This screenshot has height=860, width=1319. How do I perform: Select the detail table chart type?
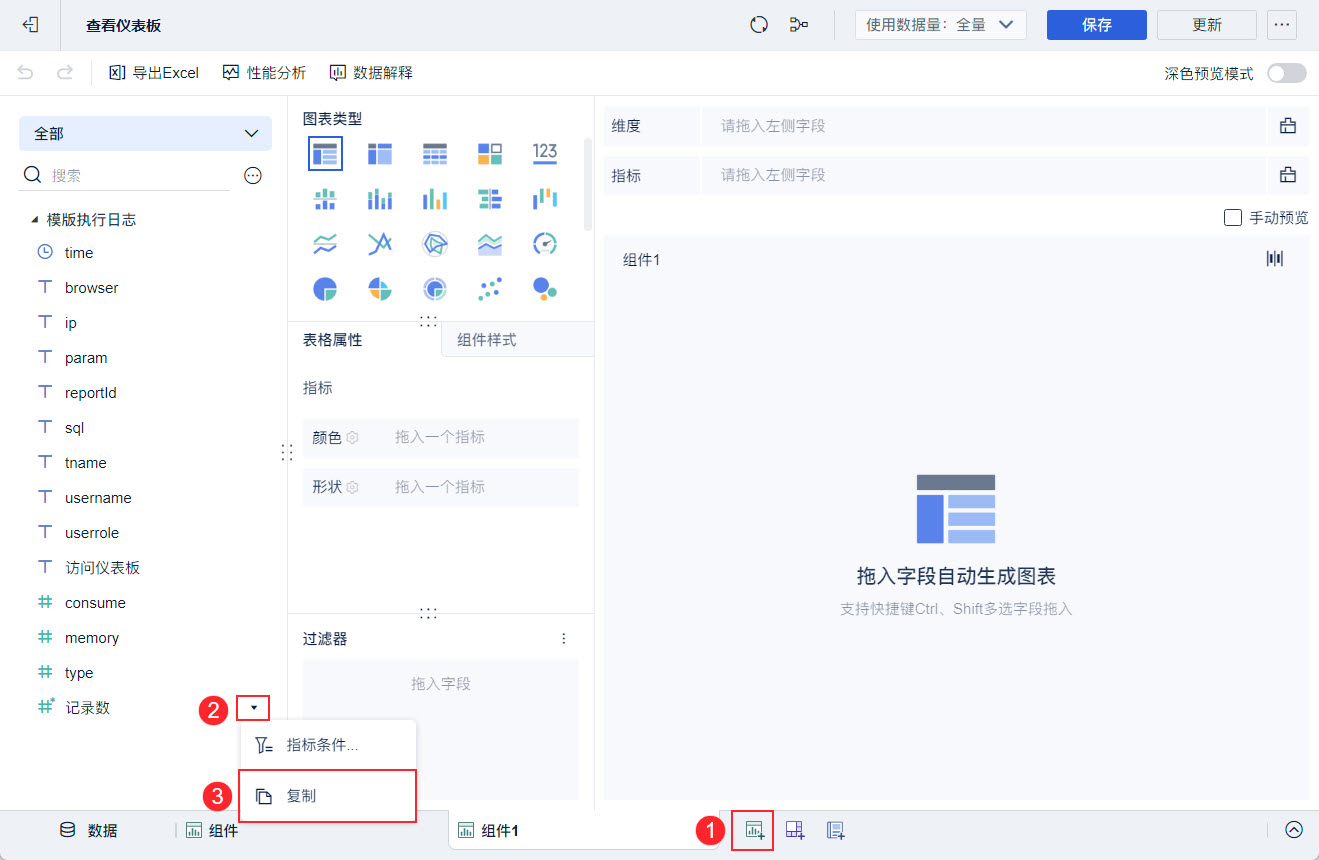click(x=435, y=153)
